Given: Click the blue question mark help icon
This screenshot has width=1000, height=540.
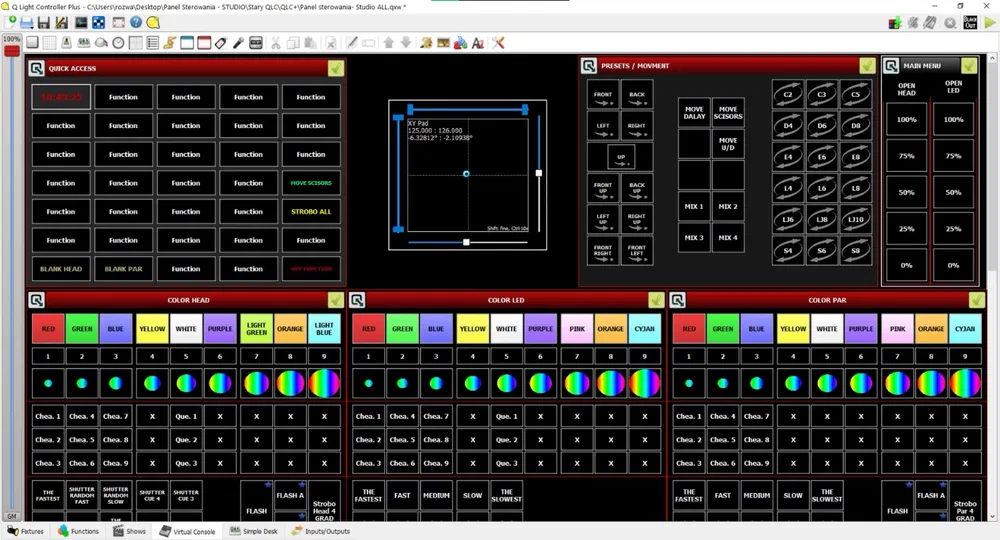Looking at the screenshot, I should click(x=135, y=22).
